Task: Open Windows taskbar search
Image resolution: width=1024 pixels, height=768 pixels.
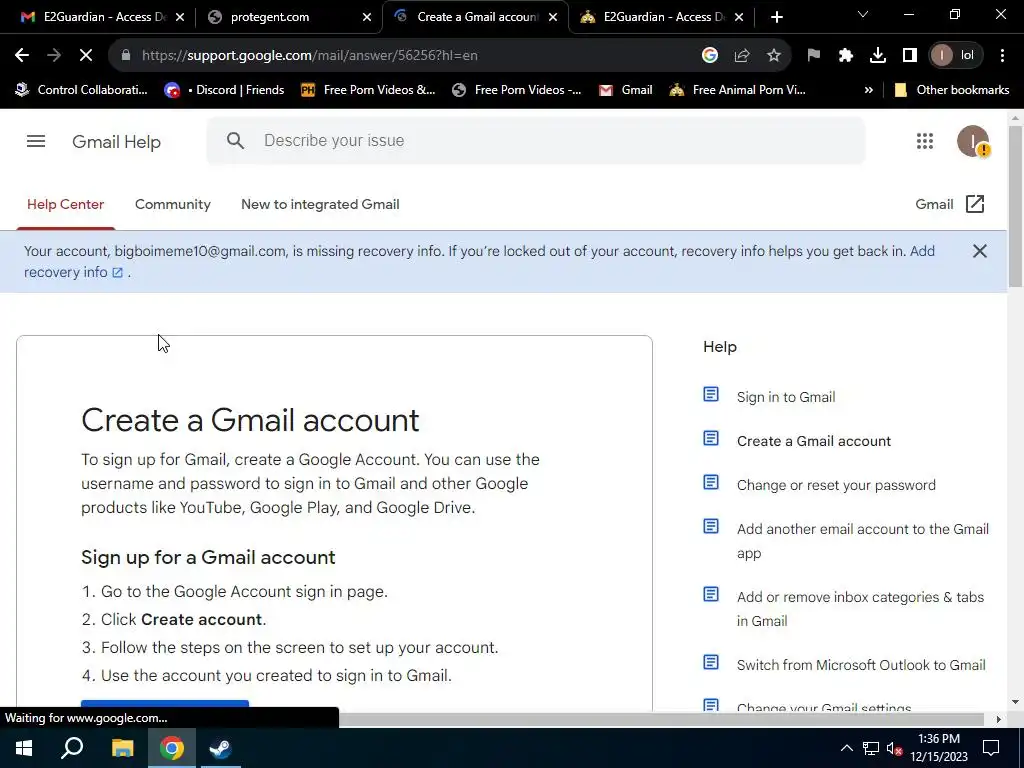Action: 72,748
